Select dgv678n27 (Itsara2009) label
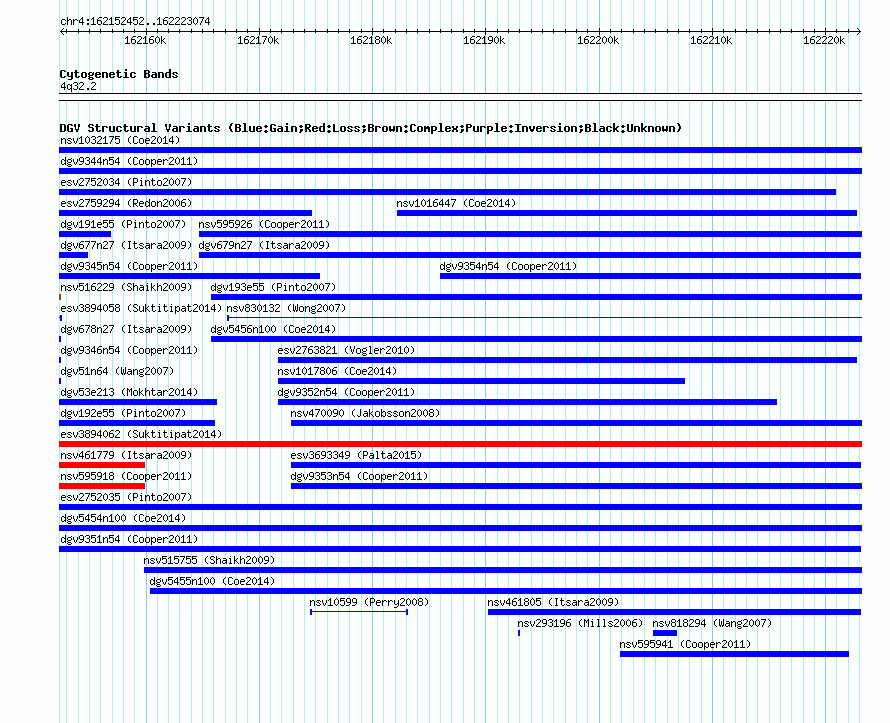 (126, 329)
